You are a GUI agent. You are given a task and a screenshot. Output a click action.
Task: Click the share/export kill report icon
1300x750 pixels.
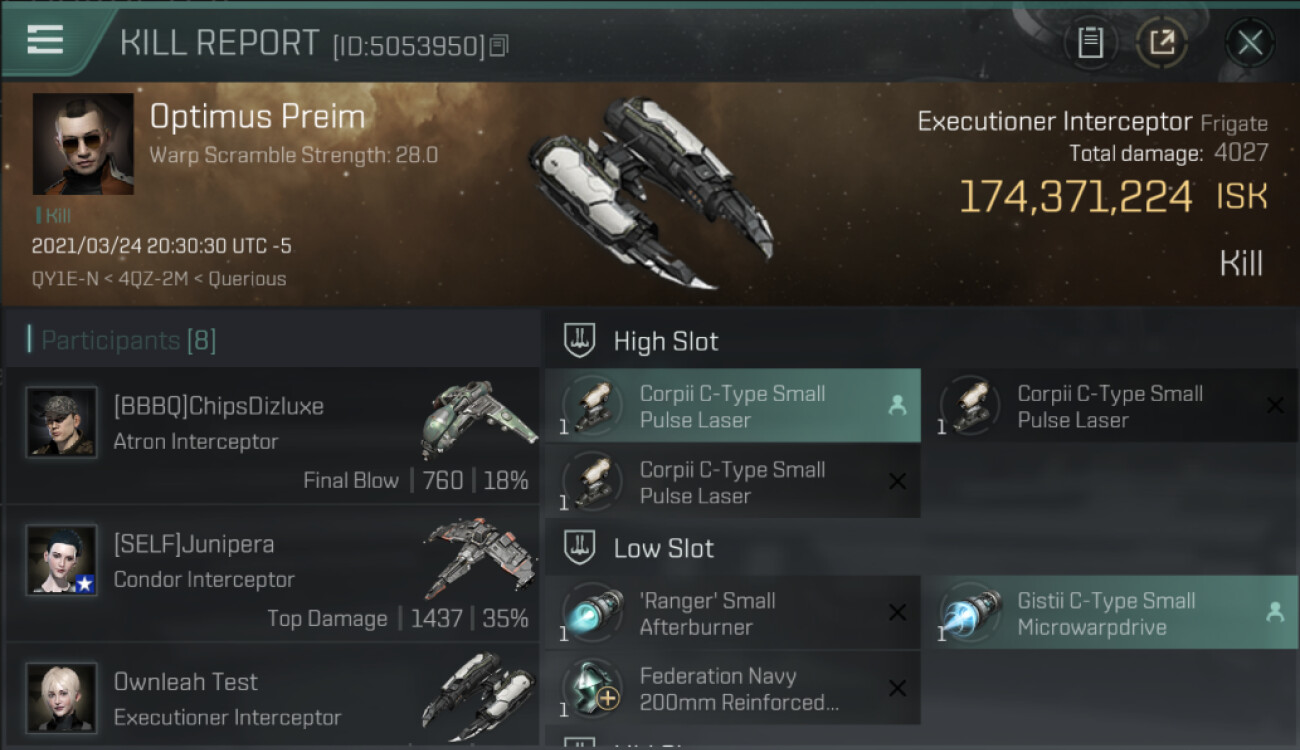click(x=1162, y=43)
